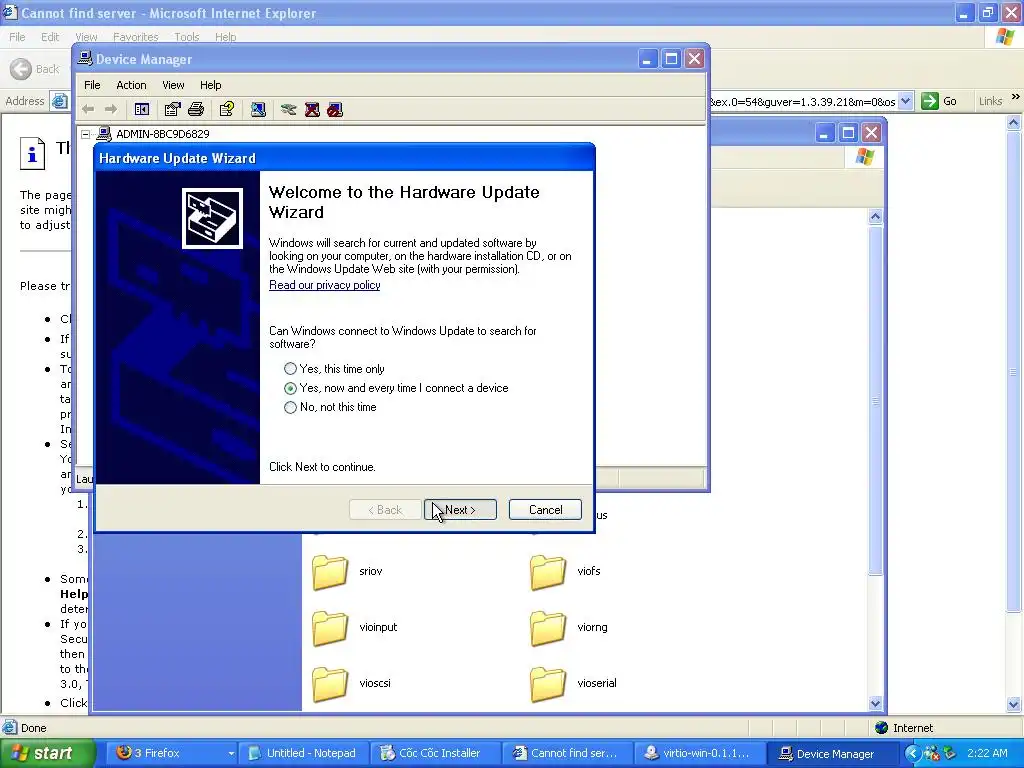Open the sriov folder icon
Screen dimensions: 1024x768
(x=330, y=572)
